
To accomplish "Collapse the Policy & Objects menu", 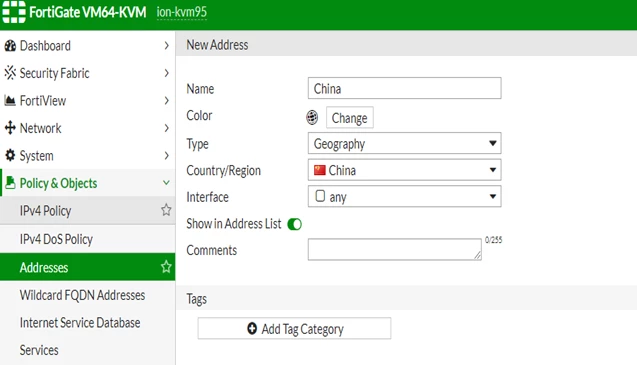I will click(166, 183).
